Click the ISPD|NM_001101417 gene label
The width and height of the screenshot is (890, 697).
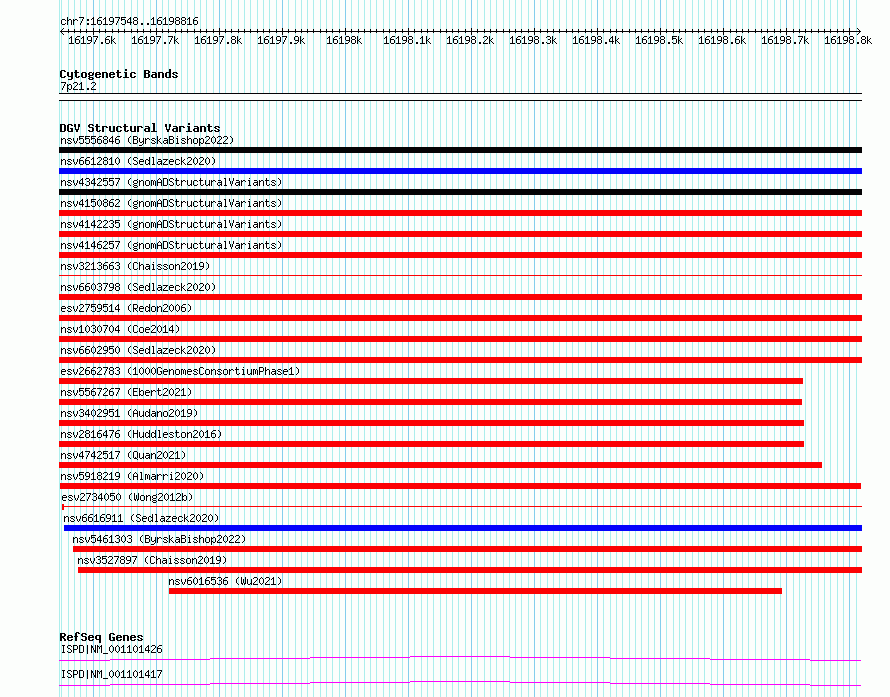point(111,674)
